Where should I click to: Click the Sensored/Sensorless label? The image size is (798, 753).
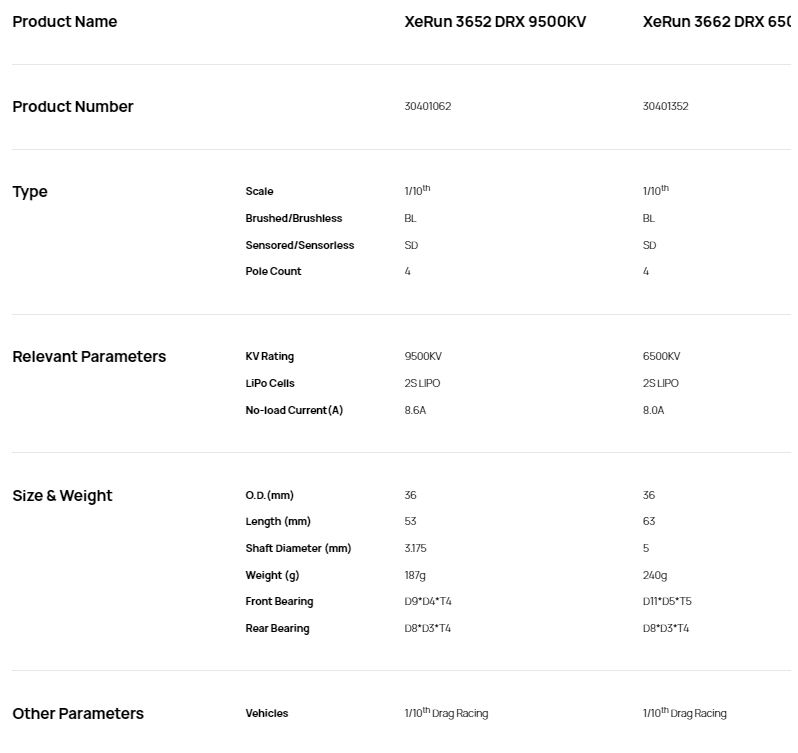[300, 245]
